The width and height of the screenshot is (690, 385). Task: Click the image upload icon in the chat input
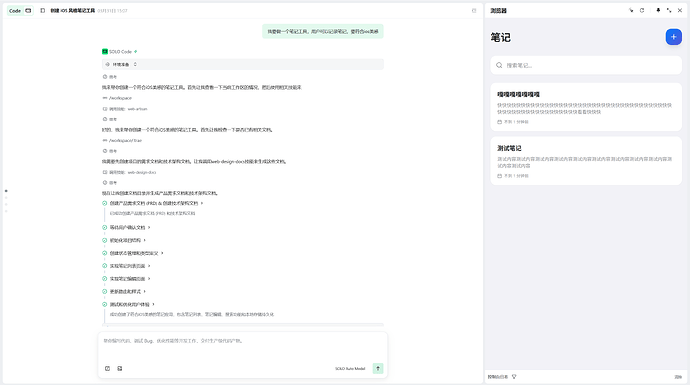point(120,368)
